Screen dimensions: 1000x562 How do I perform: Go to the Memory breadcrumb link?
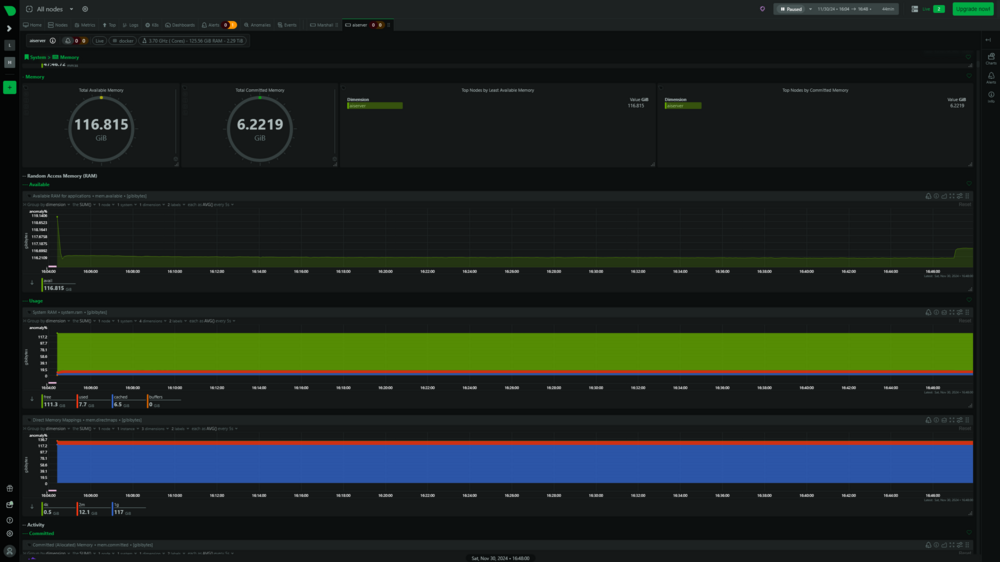(x=69, y=57)
